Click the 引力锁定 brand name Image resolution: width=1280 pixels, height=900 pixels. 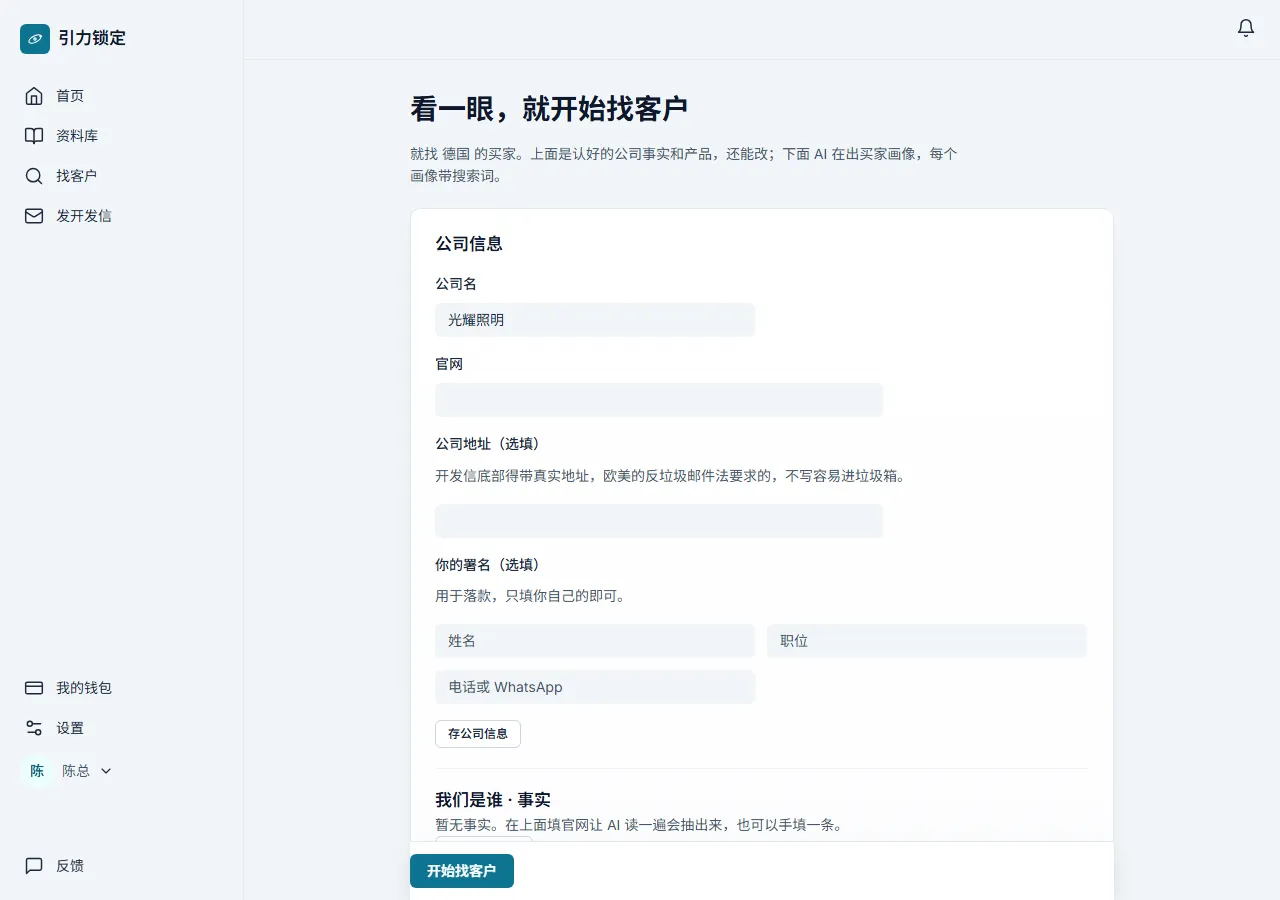click(92, 39)
